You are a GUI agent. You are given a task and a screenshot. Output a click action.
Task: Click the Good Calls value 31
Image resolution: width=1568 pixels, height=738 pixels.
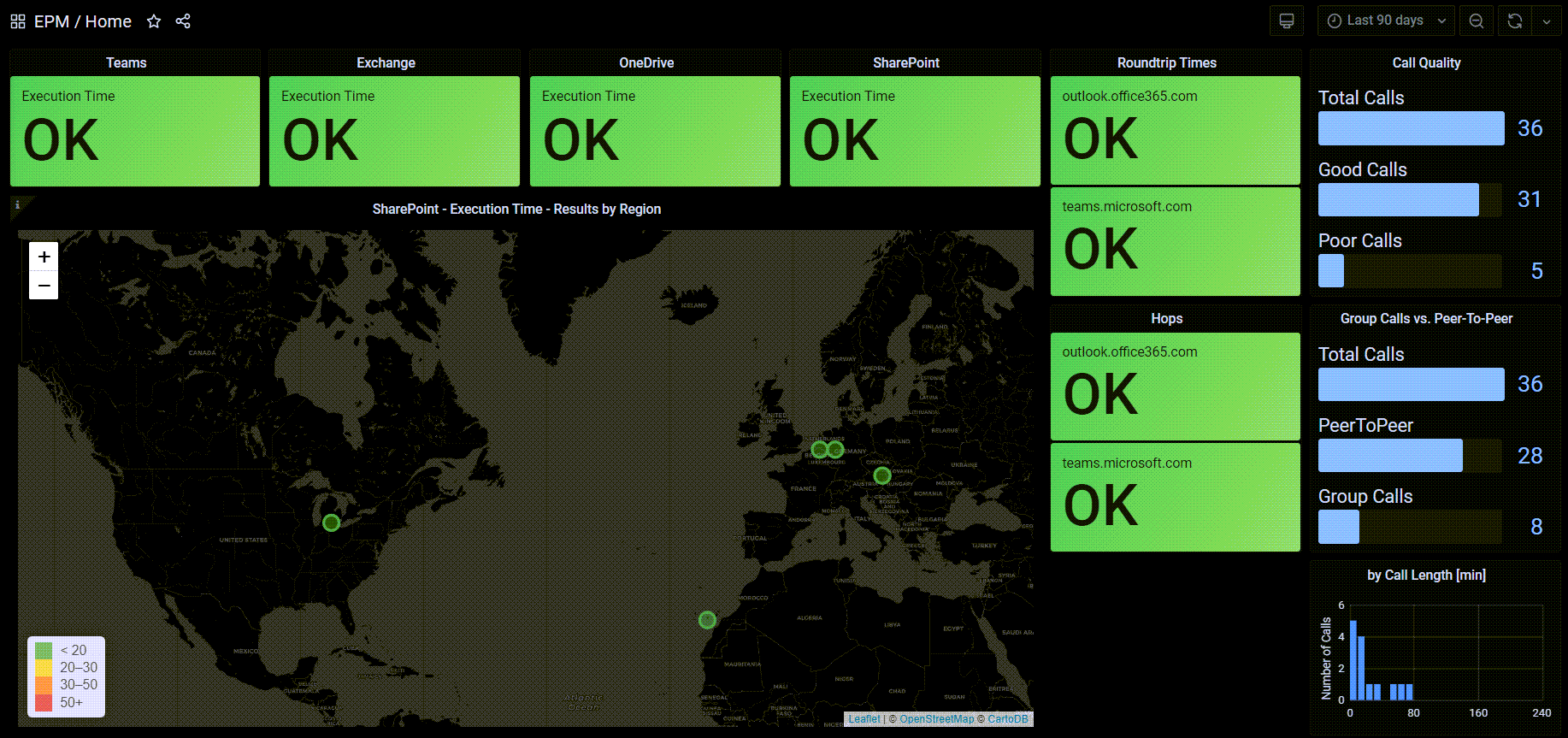click(1530, 199)
